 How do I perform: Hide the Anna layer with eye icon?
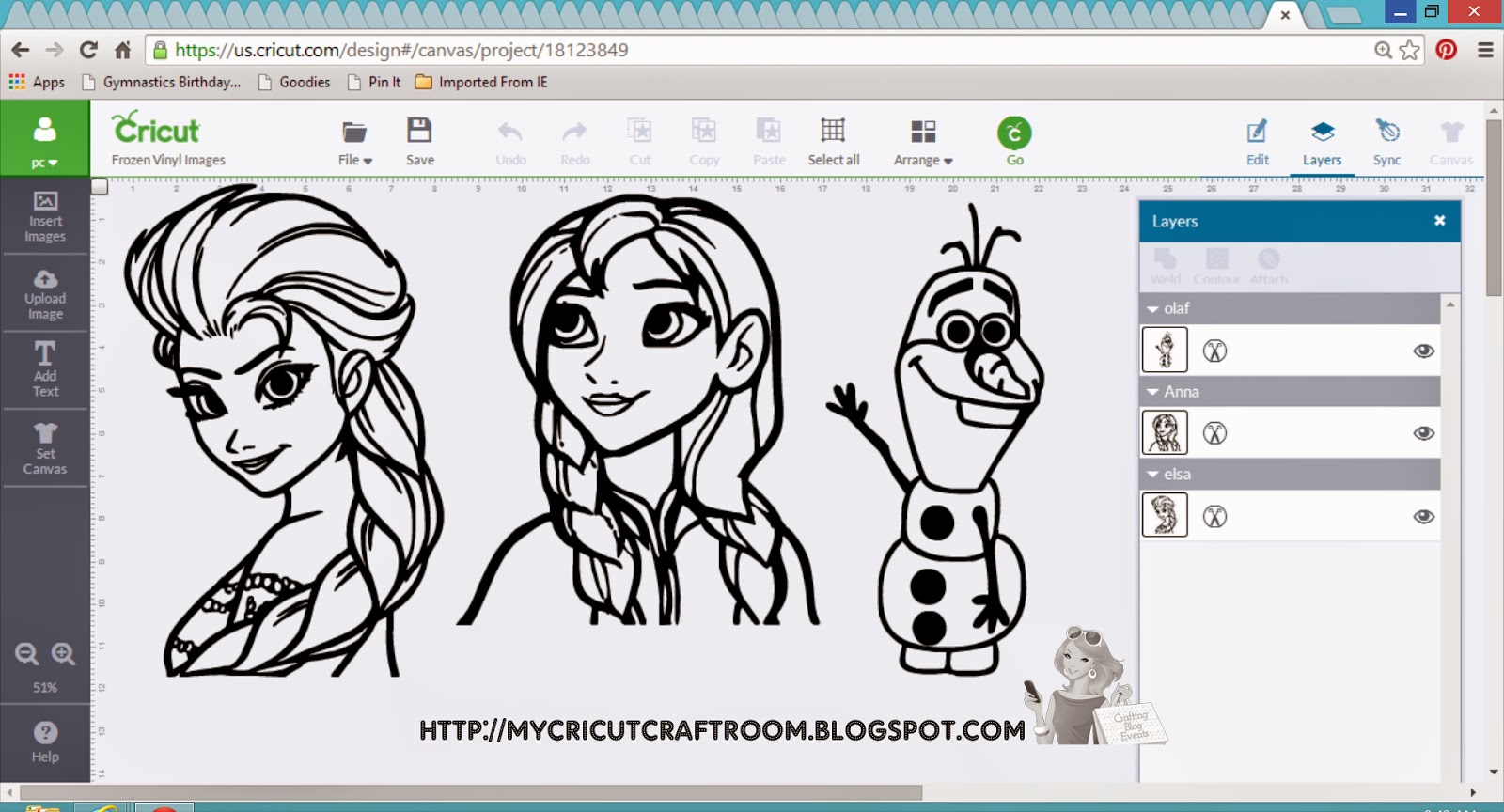point(1424,433)
